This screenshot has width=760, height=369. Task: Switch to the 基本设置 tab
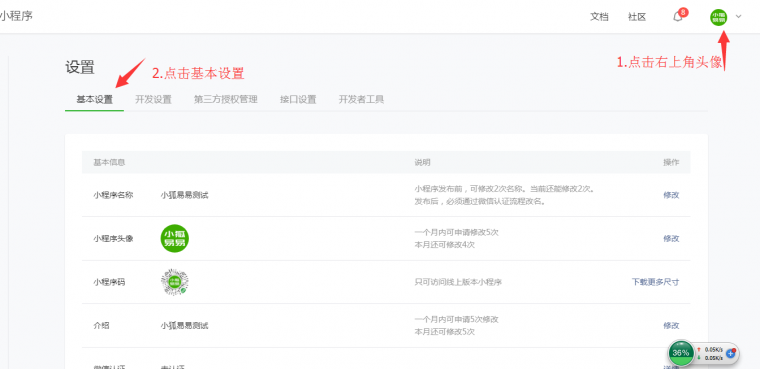pos(95,99)
